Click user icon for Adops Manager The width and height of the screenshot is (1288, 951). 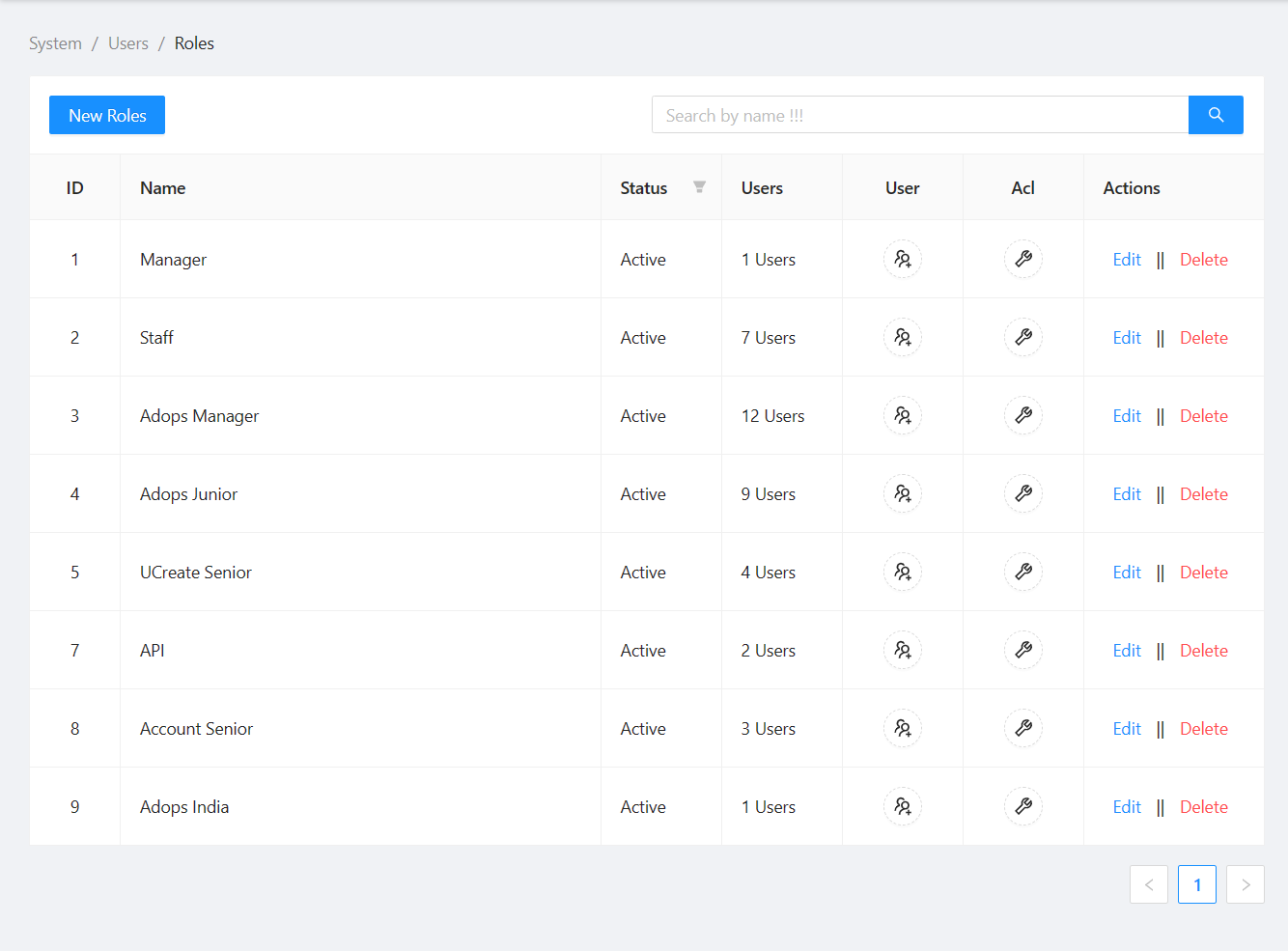point(903,415)
